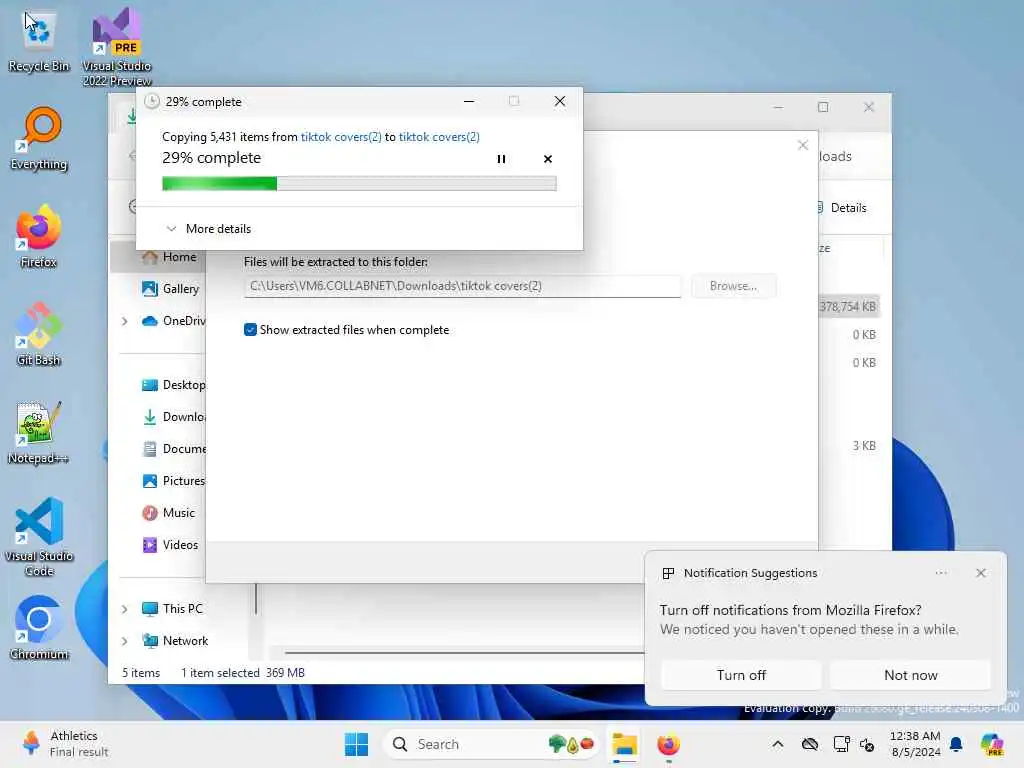The width and height of the screenshot is (1024, 768).
Task: Open the Copilot preview taskbar icon
Action: point(992,744)
